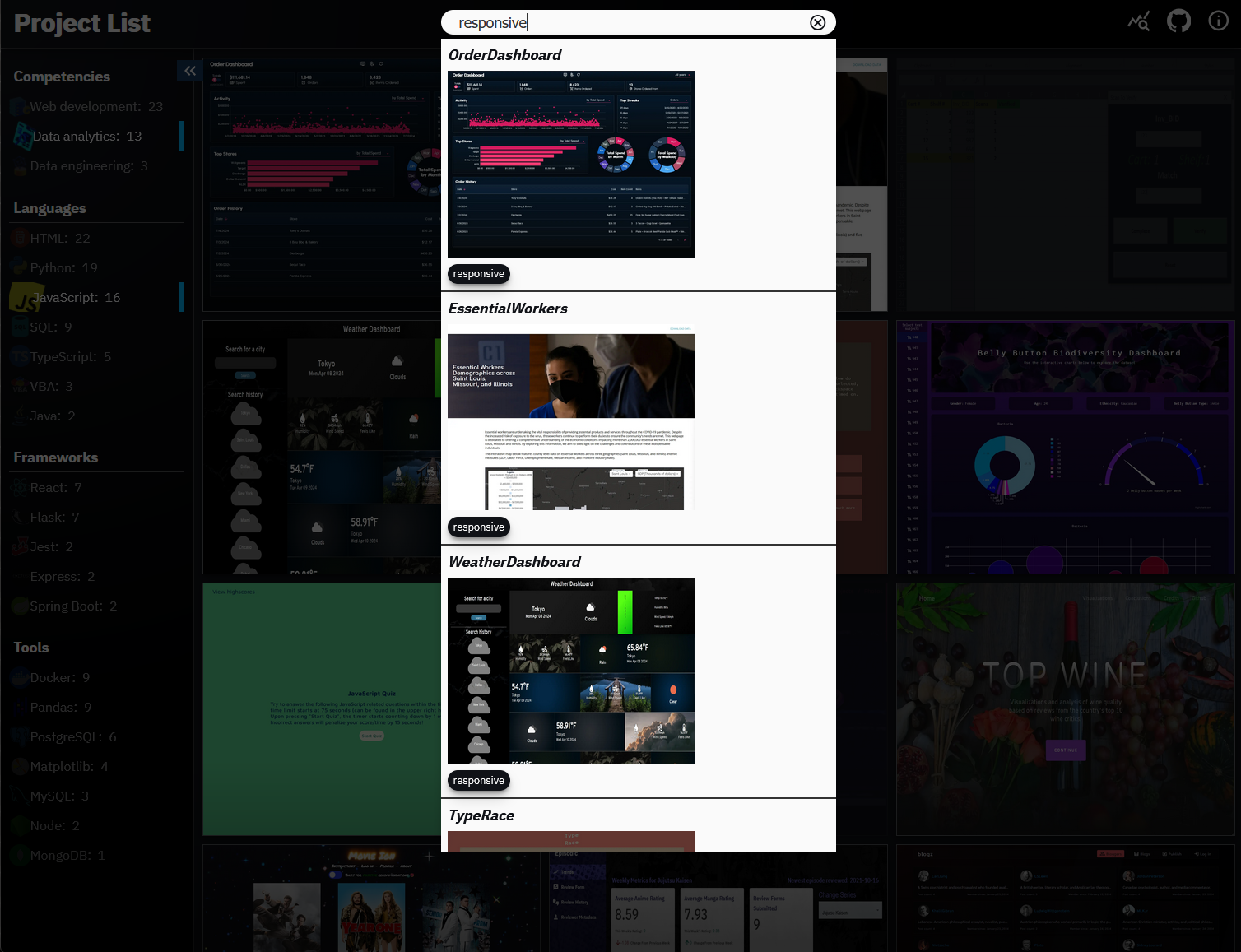Open the EssentialWorkers result title
Viewport: 1241px width, 952px height.
(508, 309)
